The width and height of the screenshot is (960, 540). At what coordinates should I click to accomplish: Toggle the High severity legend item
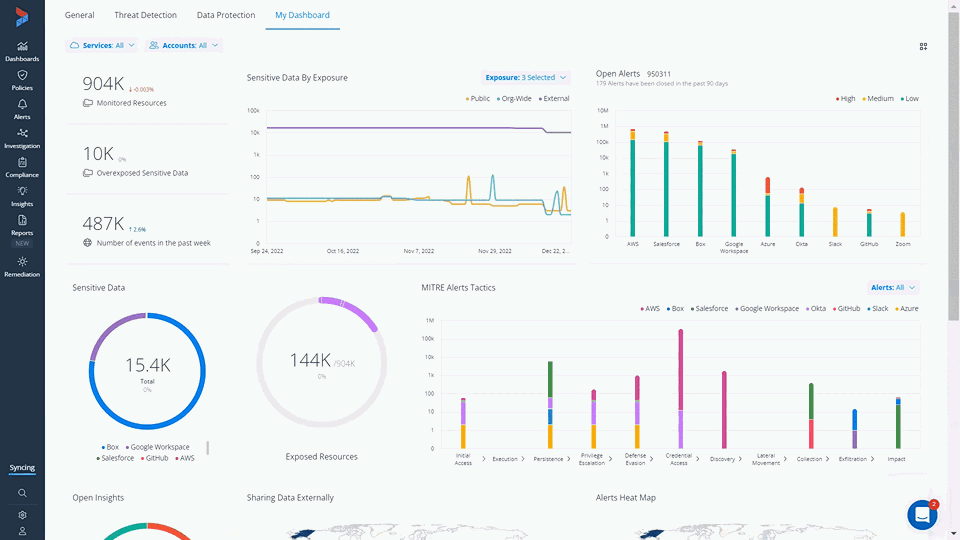click(x=845, y=99)
